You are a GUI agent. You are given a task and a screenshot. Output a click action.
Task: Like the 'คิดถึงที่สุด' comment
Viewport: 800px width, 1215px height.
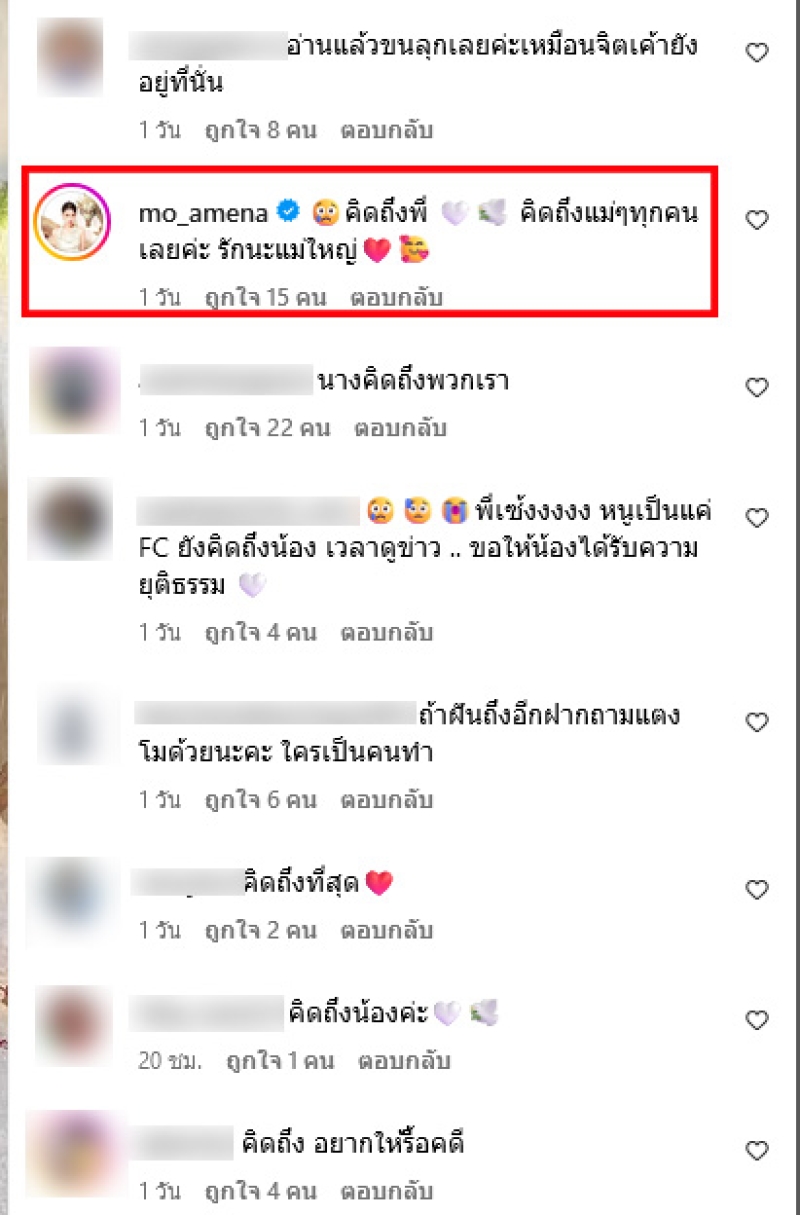click(758, 889)
